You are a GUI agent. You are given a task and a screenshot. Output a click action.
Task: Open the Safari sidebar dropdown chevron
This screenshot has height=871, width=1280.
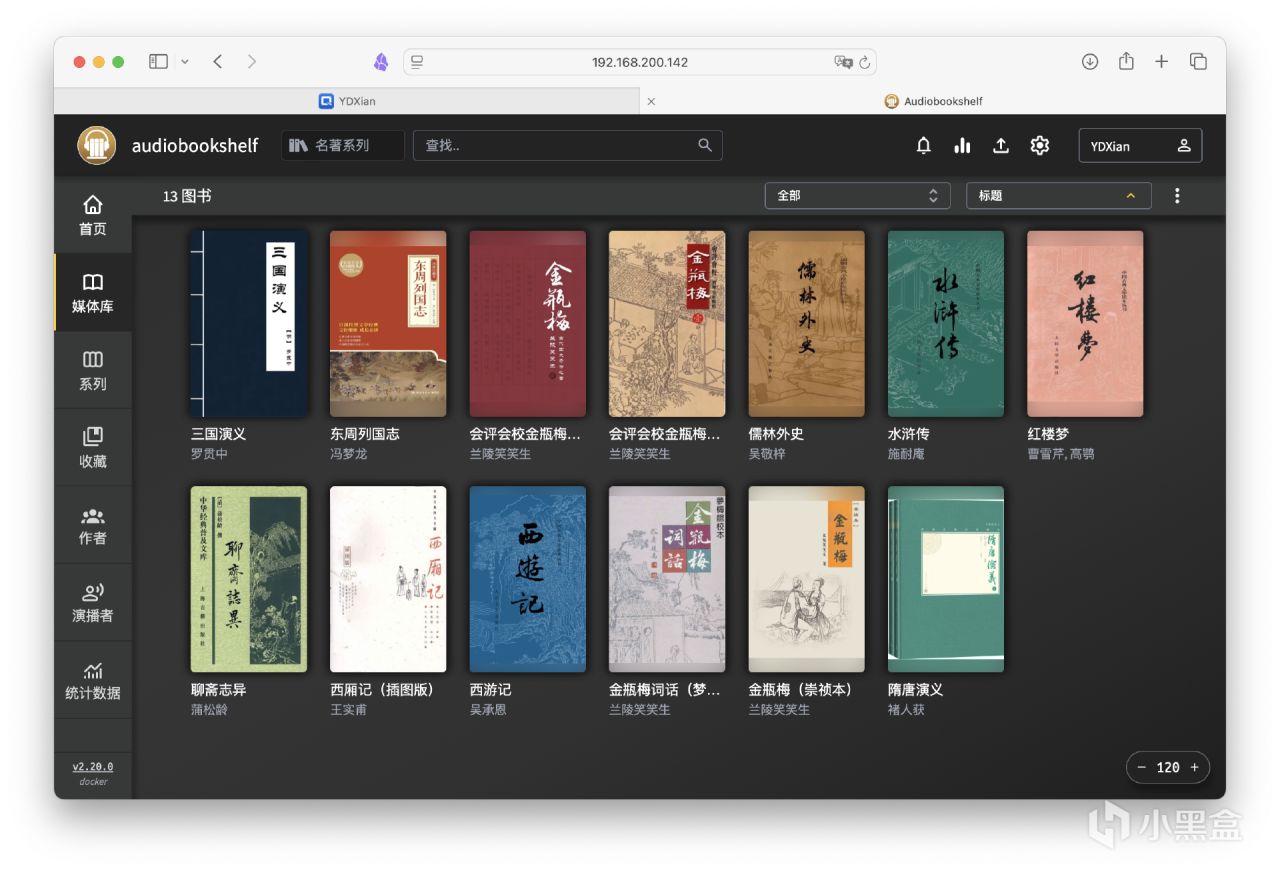pos(185,62)
